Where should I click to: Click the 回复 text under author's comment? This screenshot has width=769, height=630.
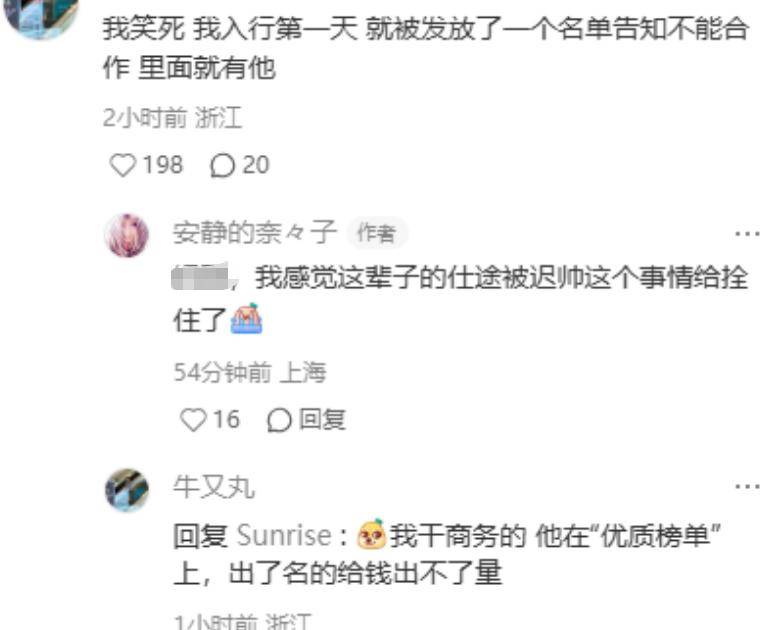pyautogui.click(x=322, y=420)
